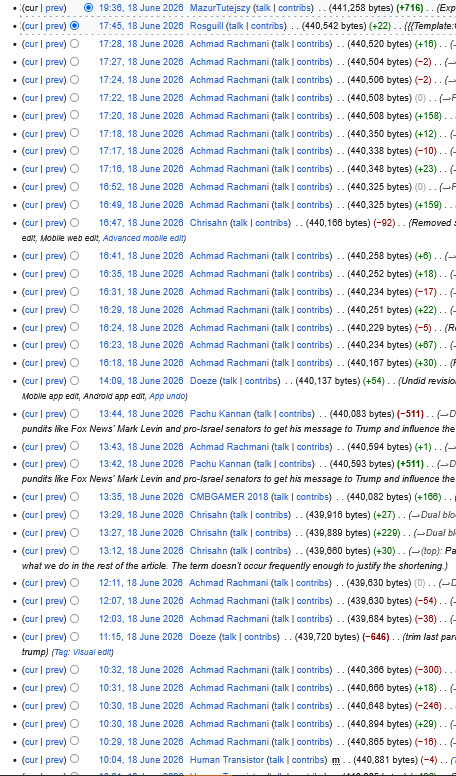Open Chrisahn user page at 16:47 row
Viewport: 456px width, 776px height.
[208, 223]
